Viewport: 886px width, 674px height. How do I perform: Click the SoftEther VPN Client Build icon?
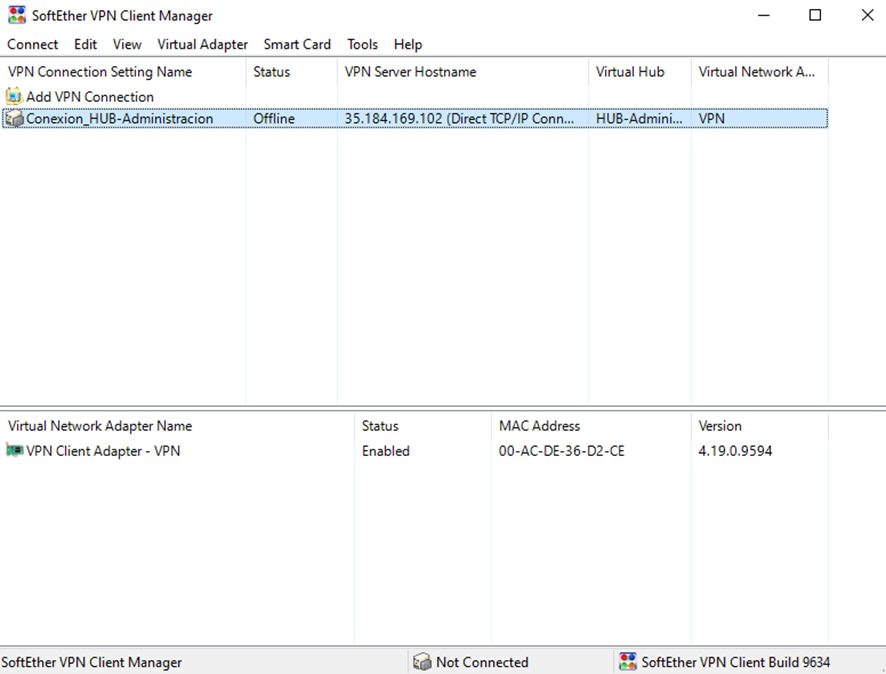628,662
